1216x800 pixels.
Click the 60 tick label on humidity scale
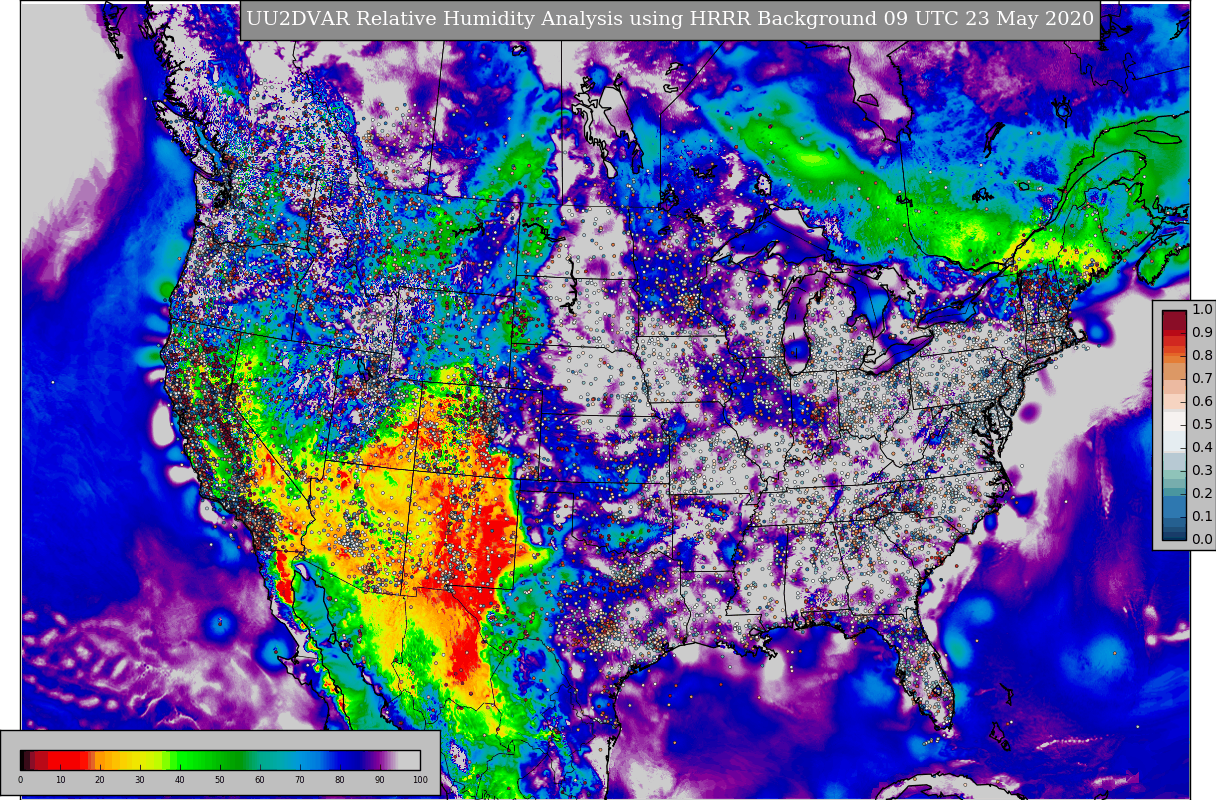pos(260,780)
